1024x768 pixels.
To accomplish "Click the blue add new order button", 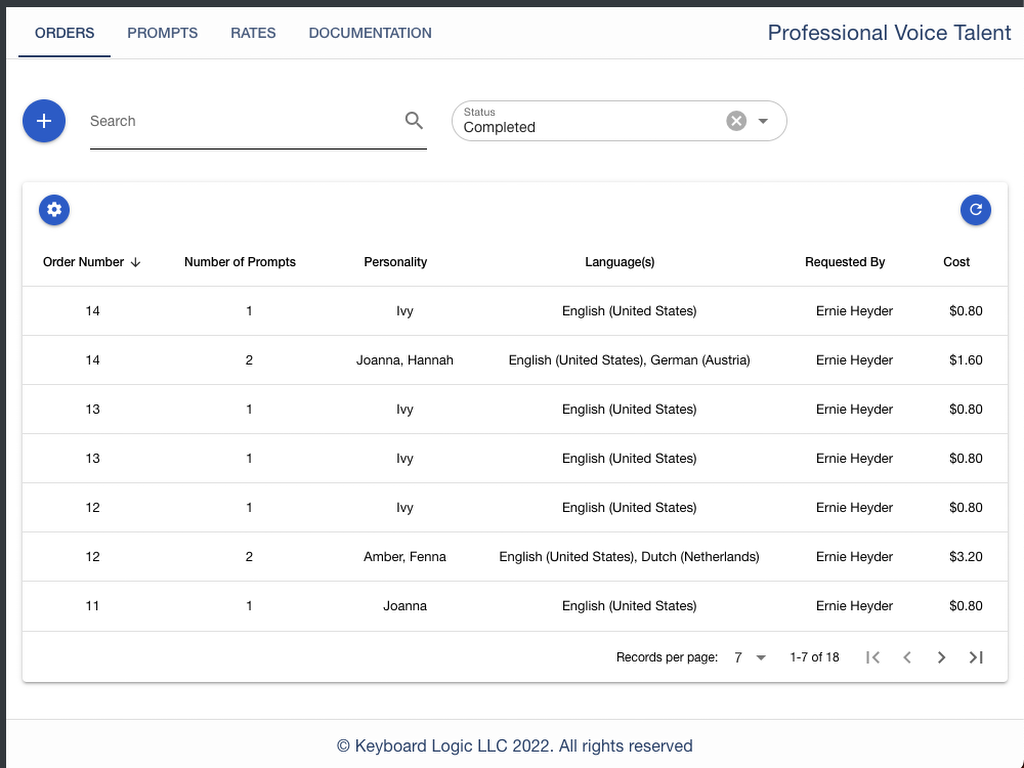I will [x=44, y=121].
